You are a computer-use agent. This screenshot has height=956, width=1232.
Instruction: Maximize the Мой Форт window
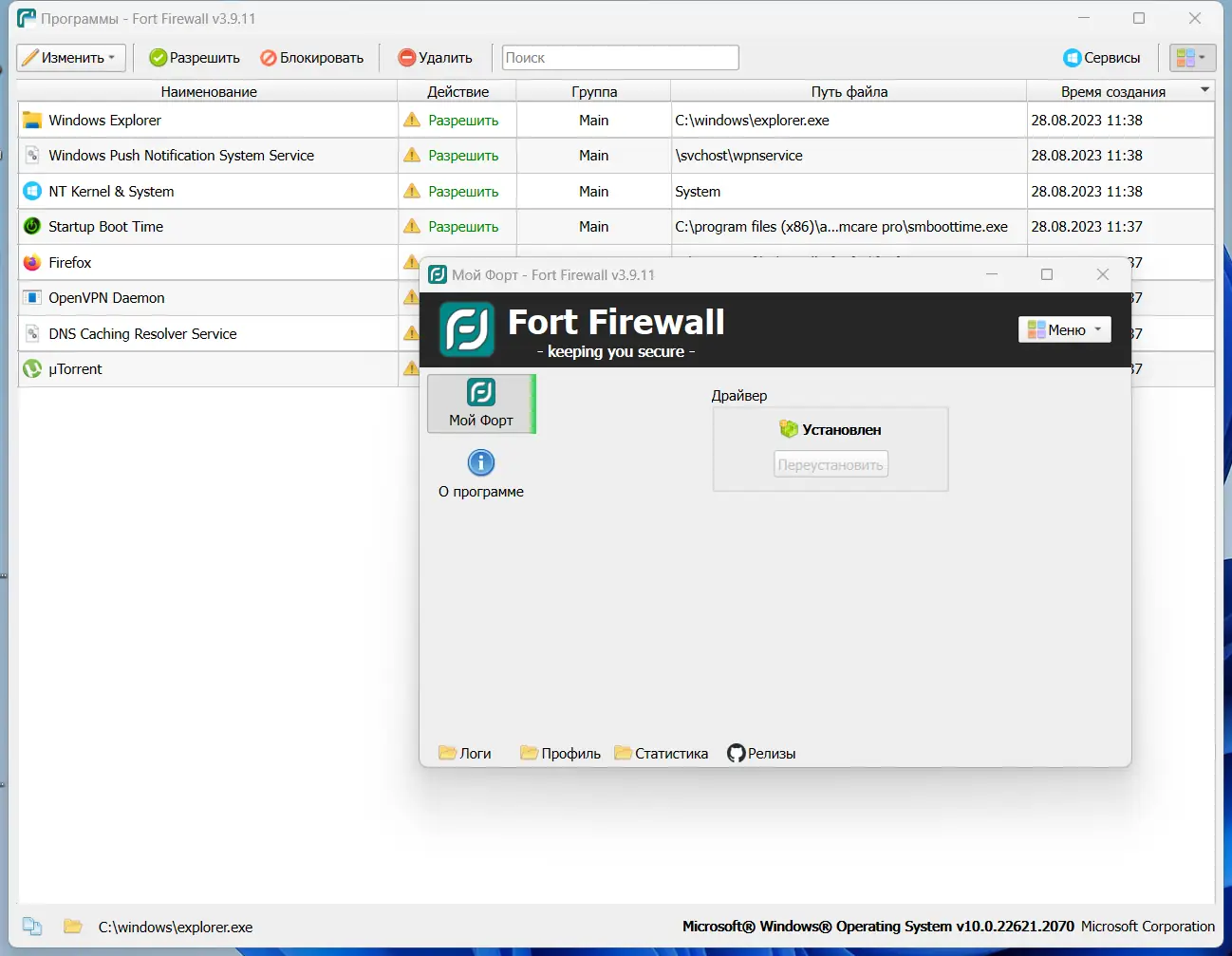pyautogui.click(x=1047, y=274)
